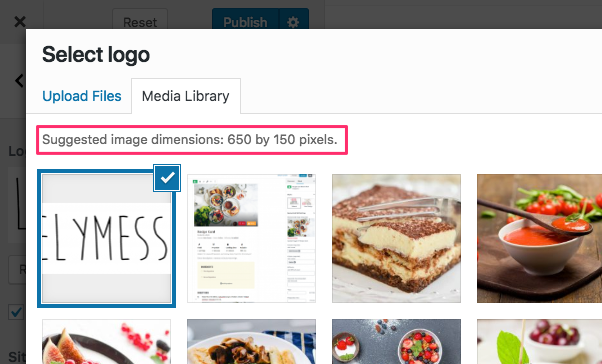Image resolution: width=602 pixels, height=364 pixels.
Task: Select the ELYMESS logo thumbnail
Action: pos(106,238)
